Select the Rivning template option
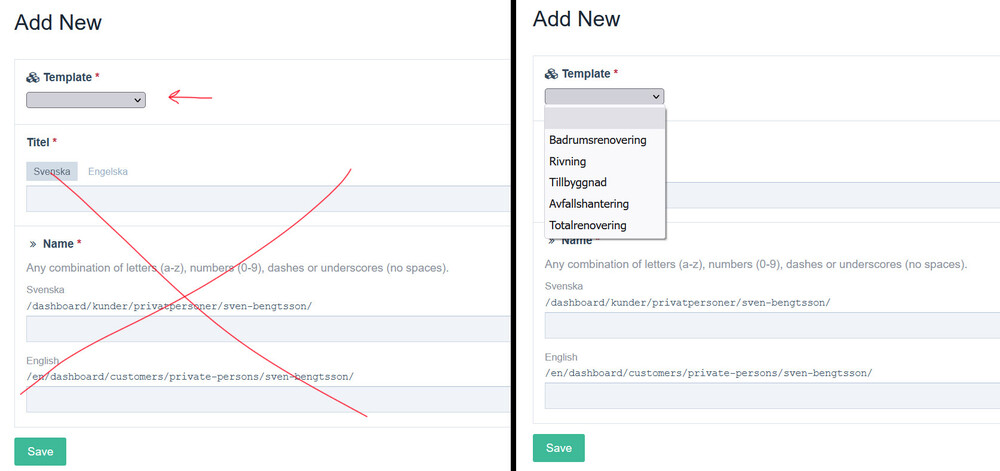 point(568,161)
